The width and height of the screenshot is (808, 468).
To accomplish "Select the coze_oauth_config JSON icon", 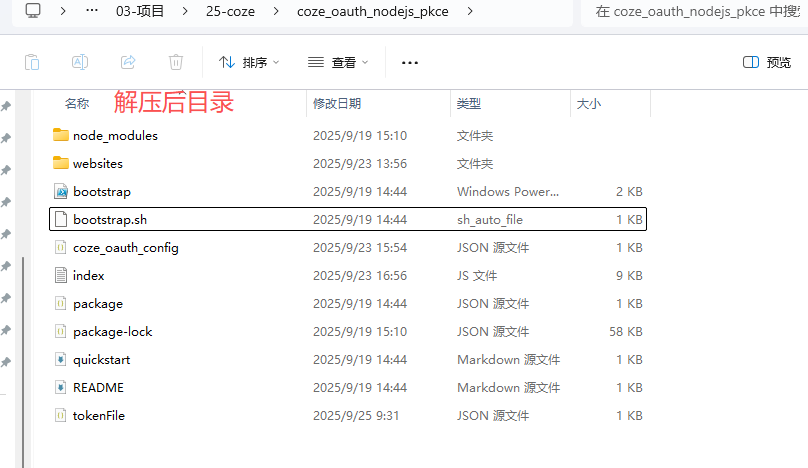I will pos(61,247).
